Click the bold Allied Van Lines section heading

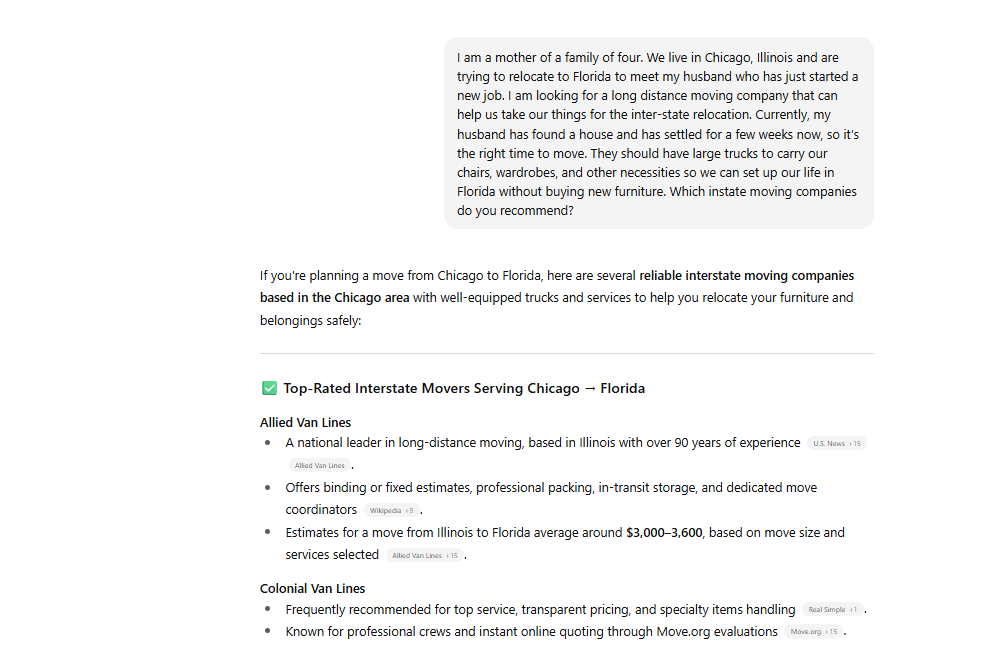coord(305,422)
